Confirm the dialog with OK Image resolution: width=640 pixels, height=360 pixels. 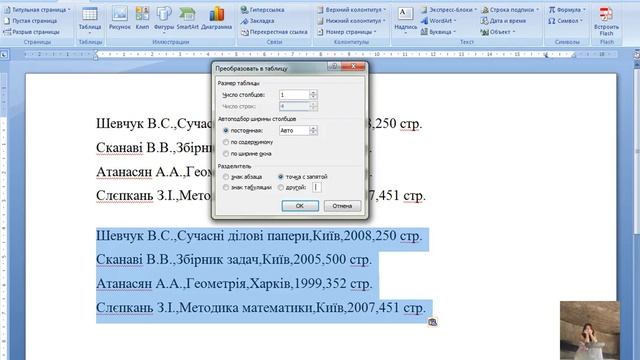tap(300, 206)
